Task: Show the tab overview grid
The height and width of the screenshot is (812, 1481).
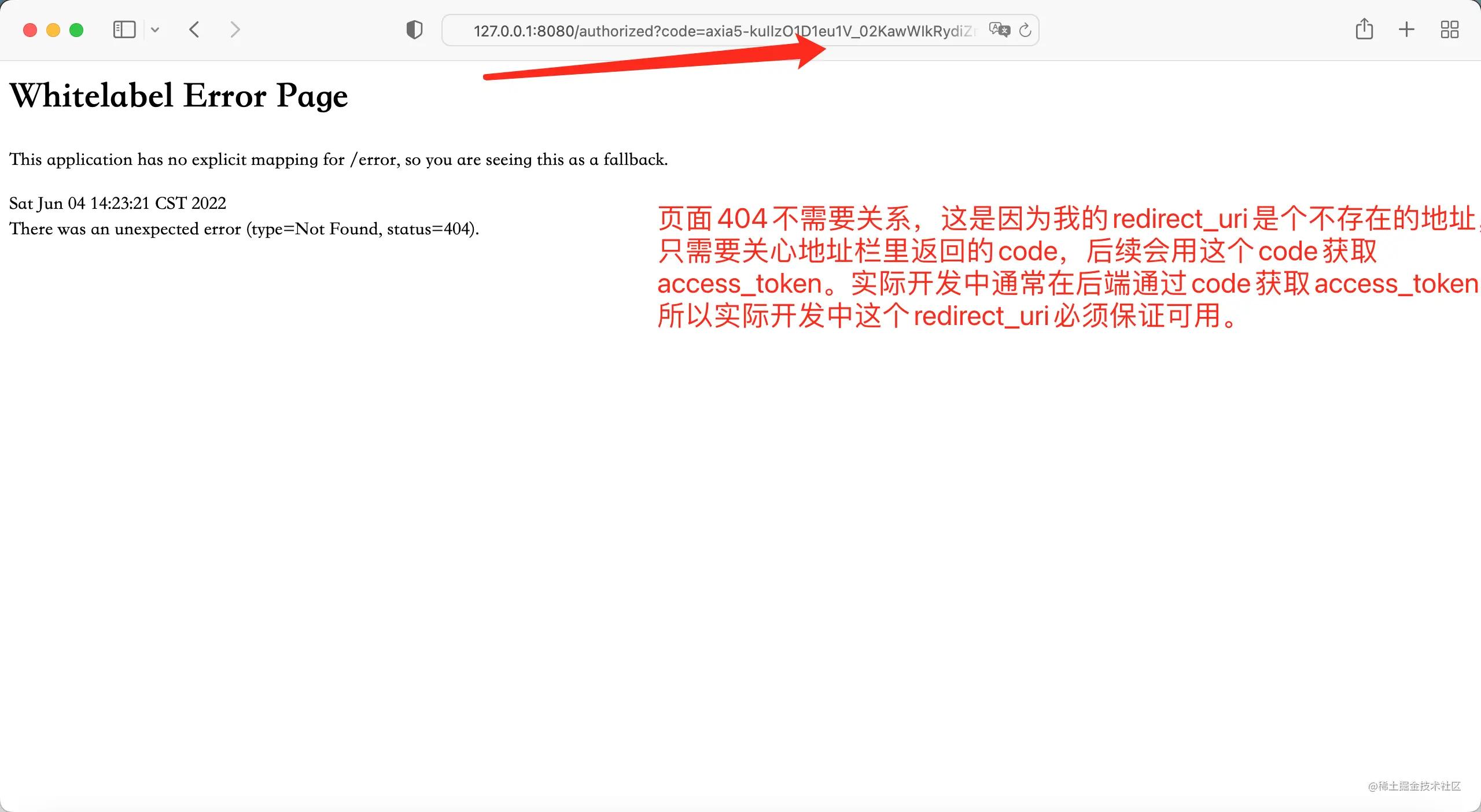Action: click(x=1450, y=29)
